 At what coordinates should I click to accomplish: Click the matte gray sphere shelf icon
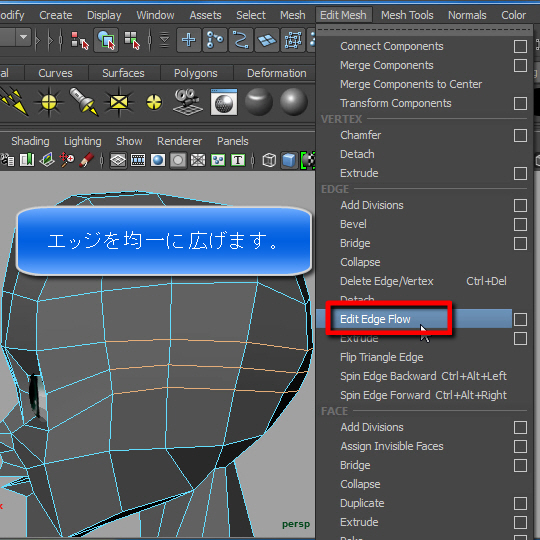293,102
